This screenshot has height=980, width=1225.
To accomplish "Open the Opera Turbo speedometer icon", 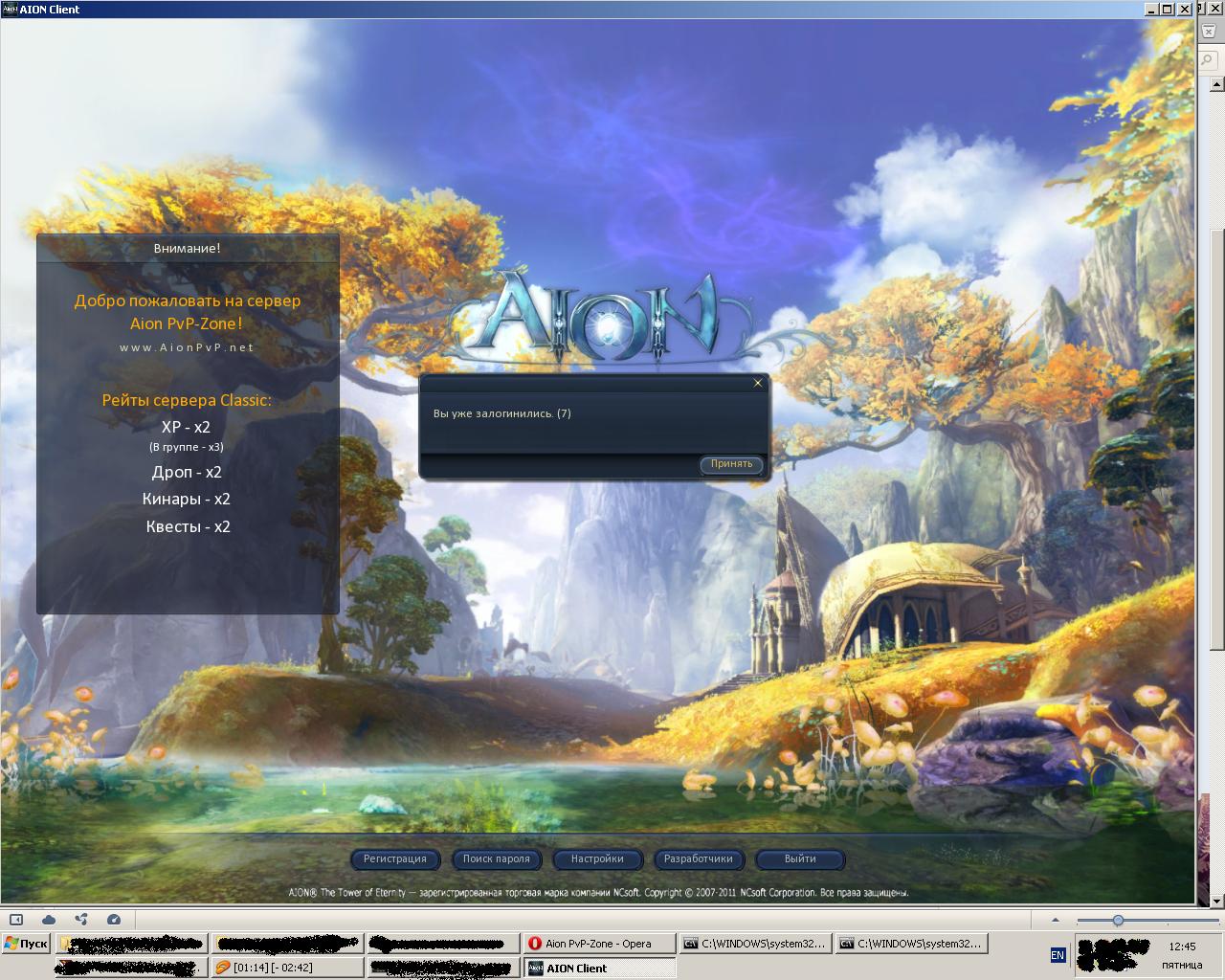I will [114, 920].
